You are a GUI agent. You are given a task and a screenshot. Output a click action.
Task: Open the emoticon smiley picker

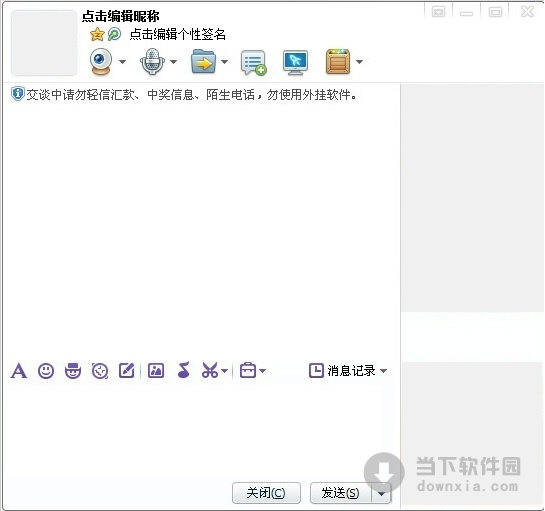(x=46, y=371)
